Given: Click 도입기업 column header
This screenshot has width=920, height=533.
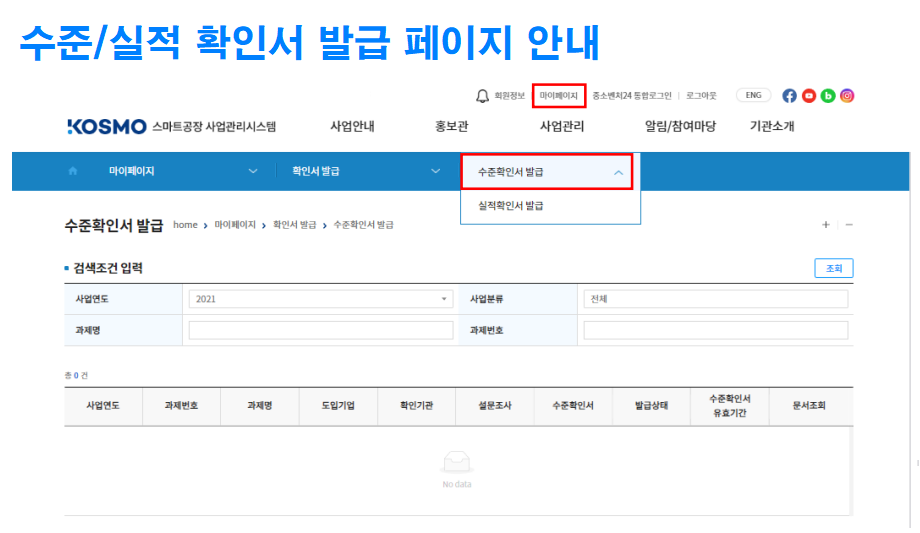Looking at the screenshot, I should (338, 406).
